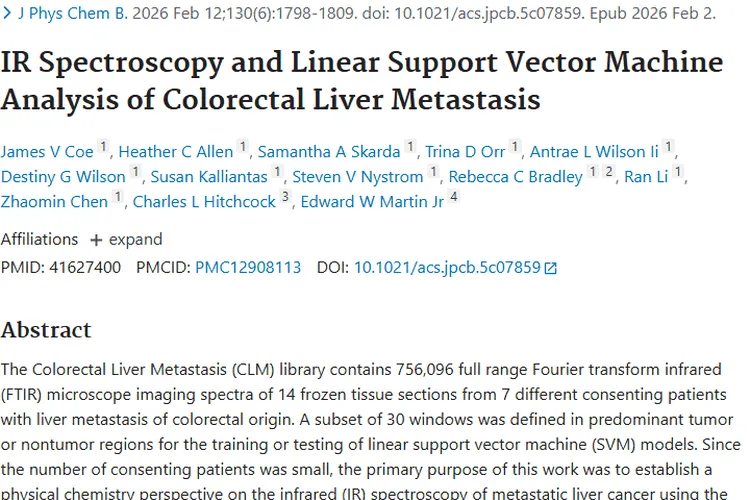Expand the Affiliations list

pyautogui.click(x=126, y=240)
